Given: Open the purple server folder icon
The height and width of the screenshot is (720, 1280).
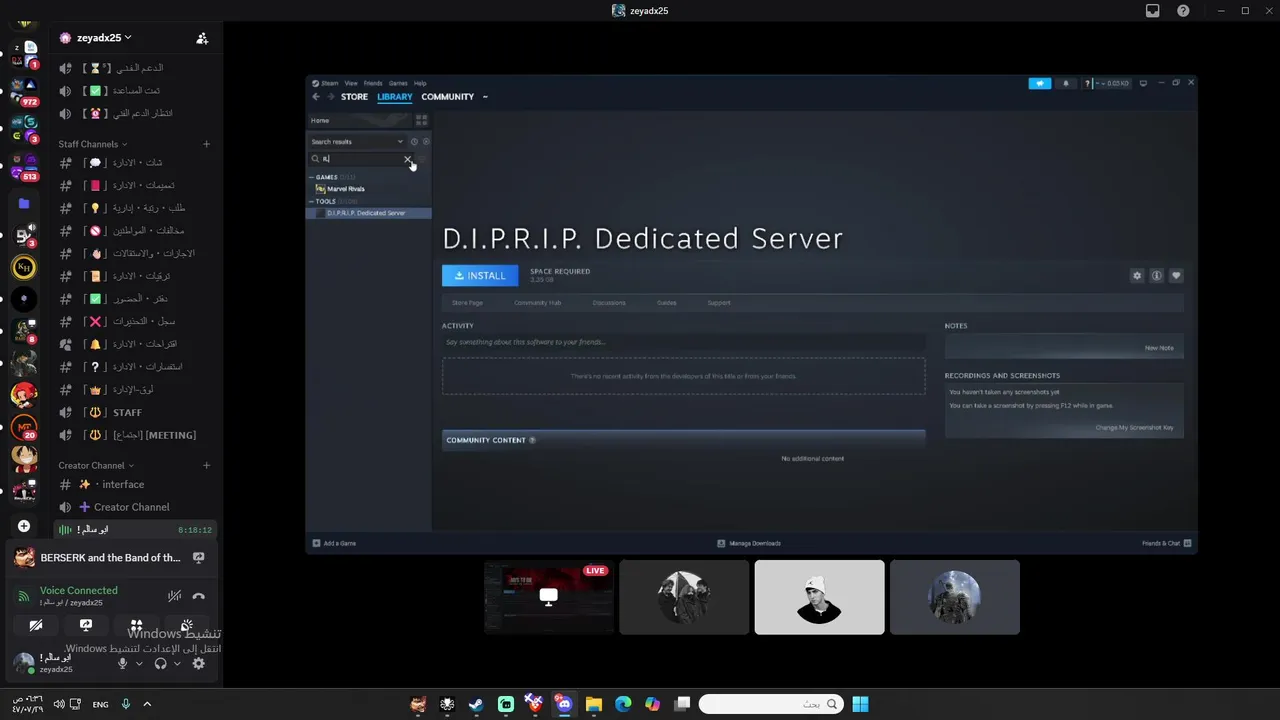Looking at the screenshot, I should (x=24, y=203).
